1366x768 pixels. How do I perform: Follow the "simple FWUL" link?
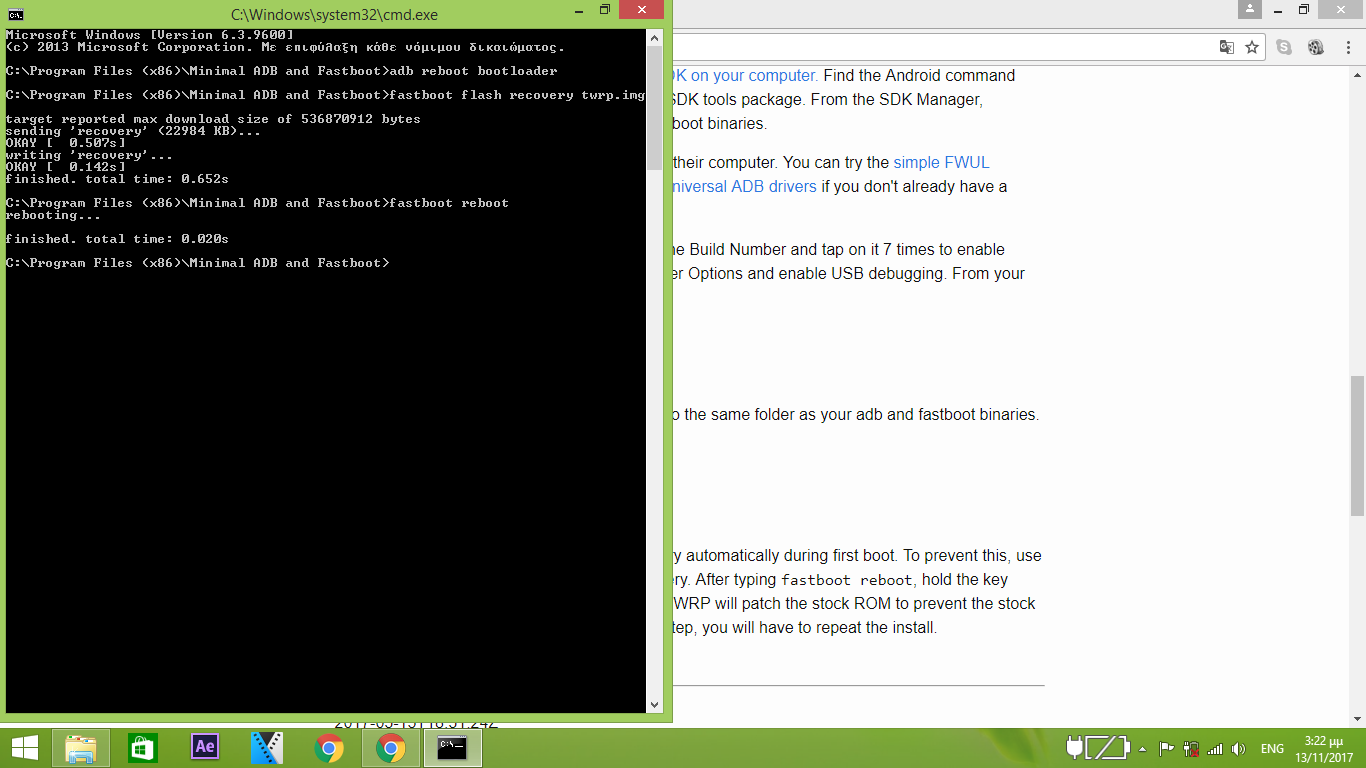pyautogui.click(x=941, y=162)
